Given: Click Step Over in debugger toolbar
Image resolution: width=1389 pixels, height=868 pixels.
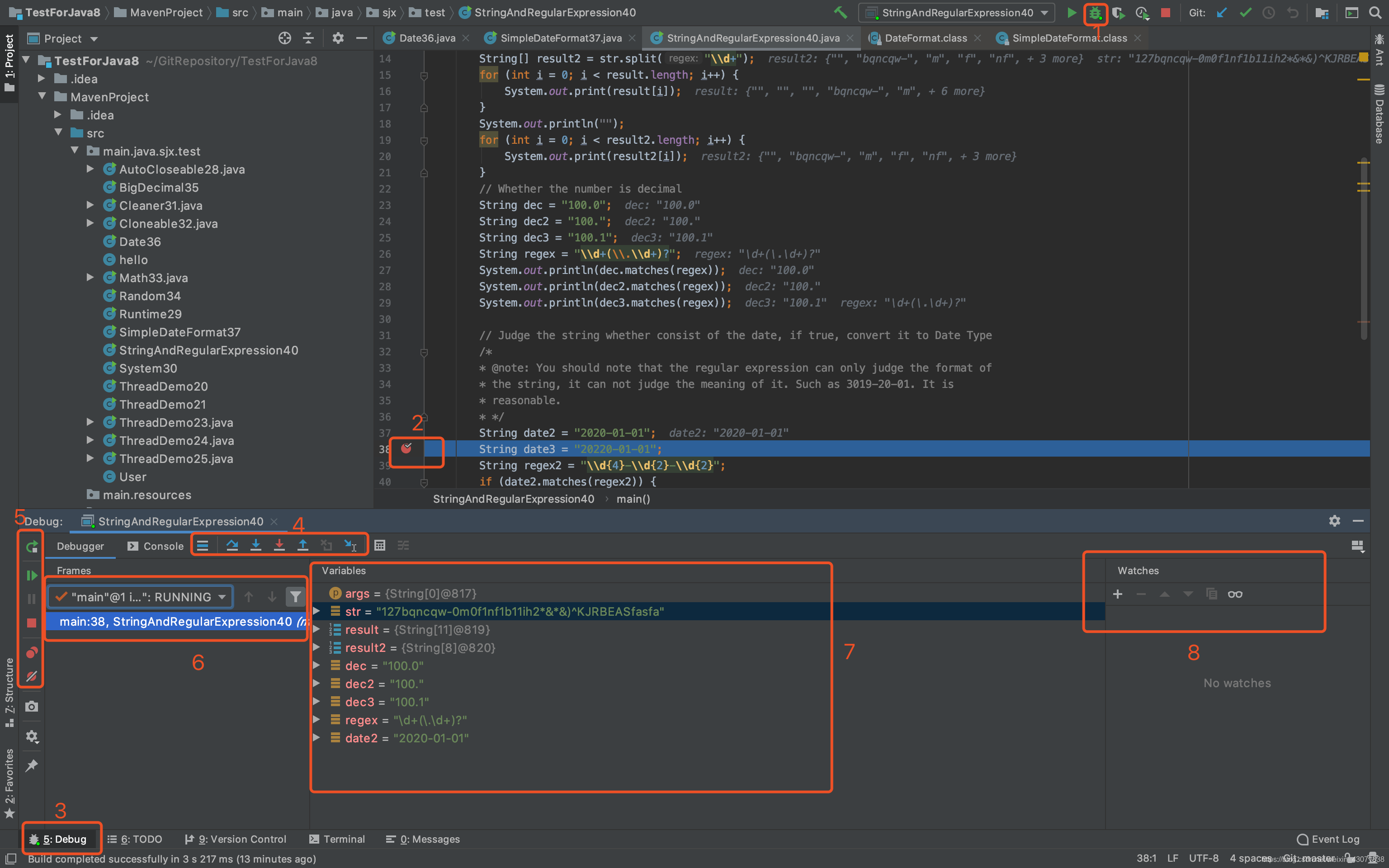Looking at the screenshot, I should coord(232,545).
